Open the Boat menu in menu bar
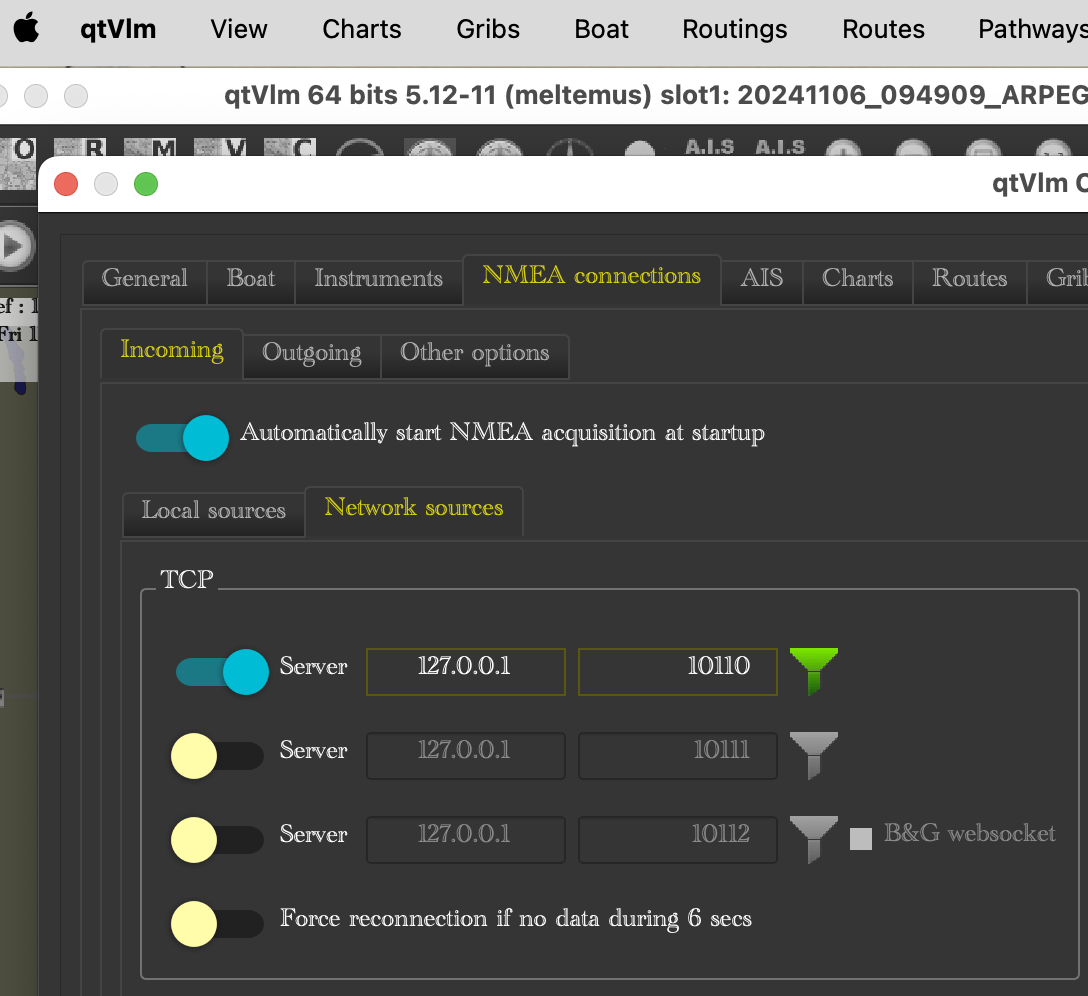This screenshot has height=996, width=1088. click(601, 29)
